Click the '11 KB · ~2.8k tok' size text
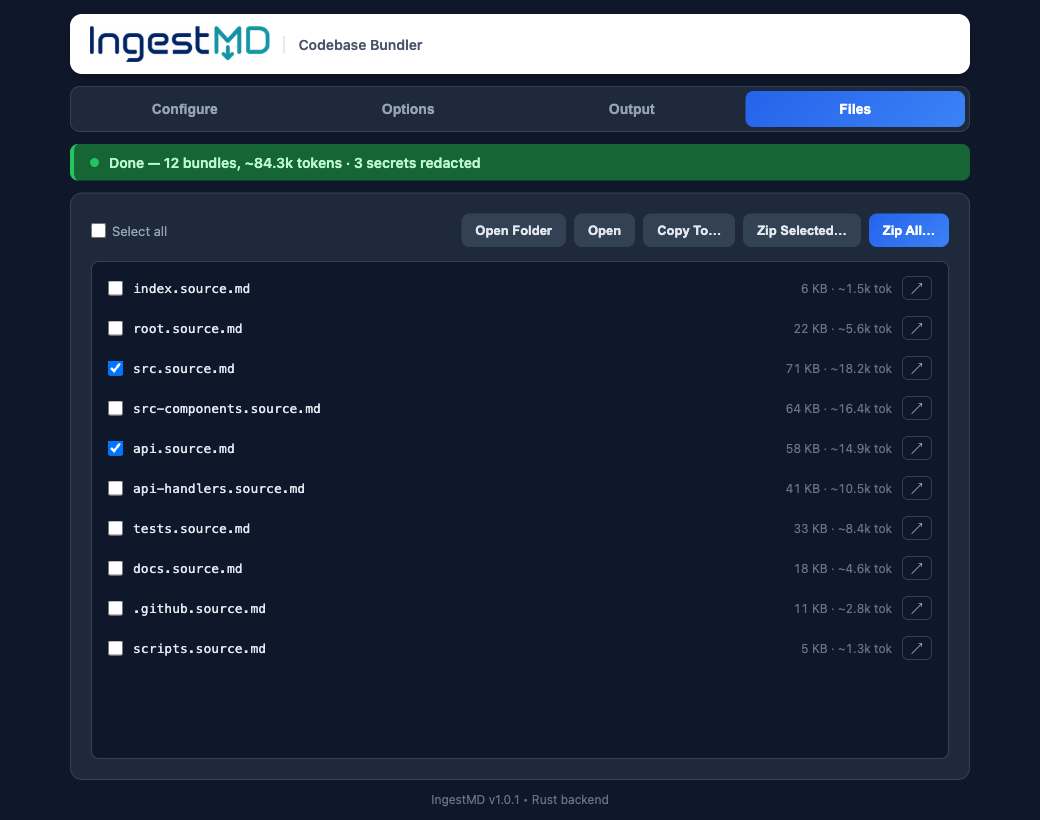 pyautogui.click(x=842, y=608)
